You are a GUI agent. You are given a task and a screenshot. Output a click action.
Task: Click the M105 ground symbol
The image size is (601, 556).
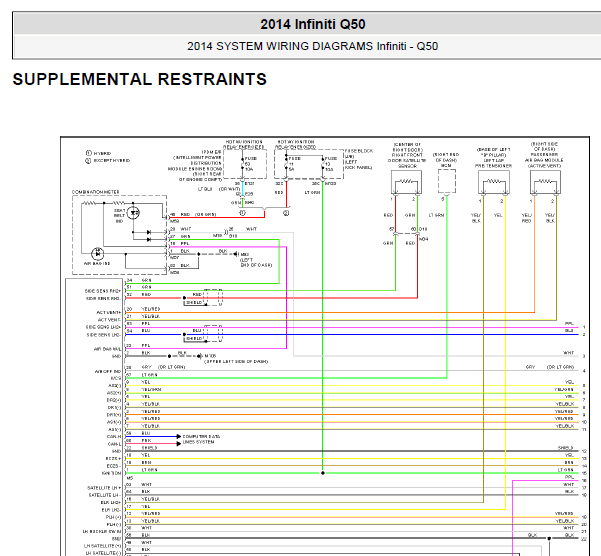coord(200,356)
